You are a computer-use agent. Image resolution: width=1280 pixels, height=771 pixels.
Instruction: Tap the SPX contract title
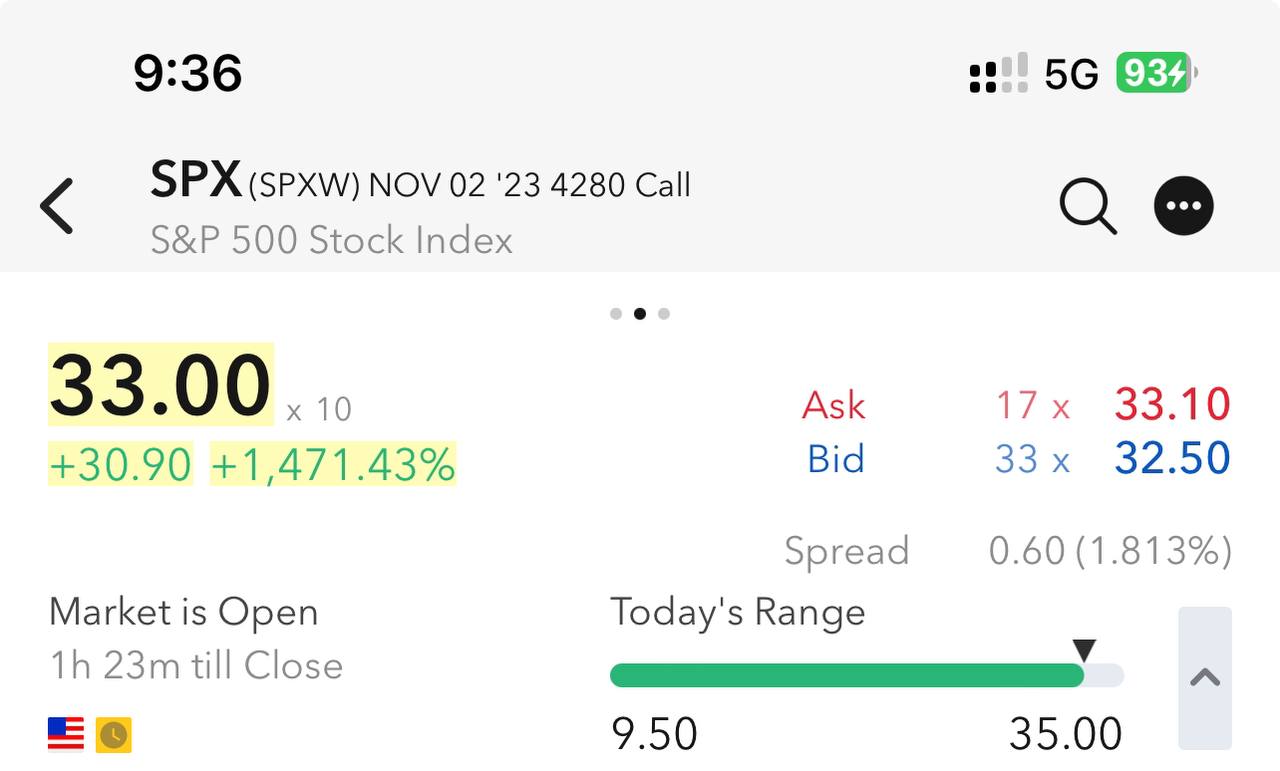click(x=420, y=183)
